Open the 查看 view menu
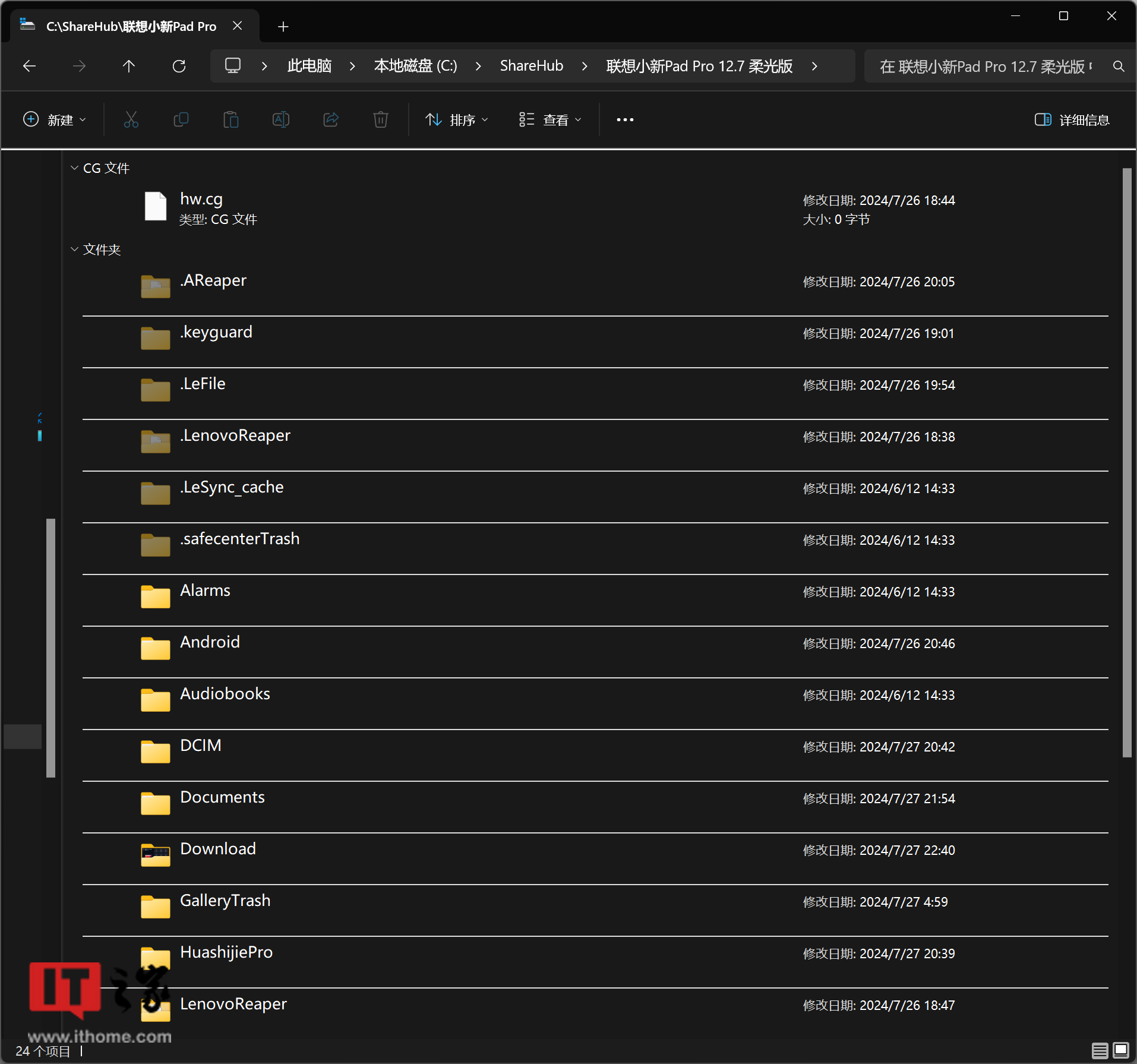This screenshot has width=1137, height=1064. [550, 119]
